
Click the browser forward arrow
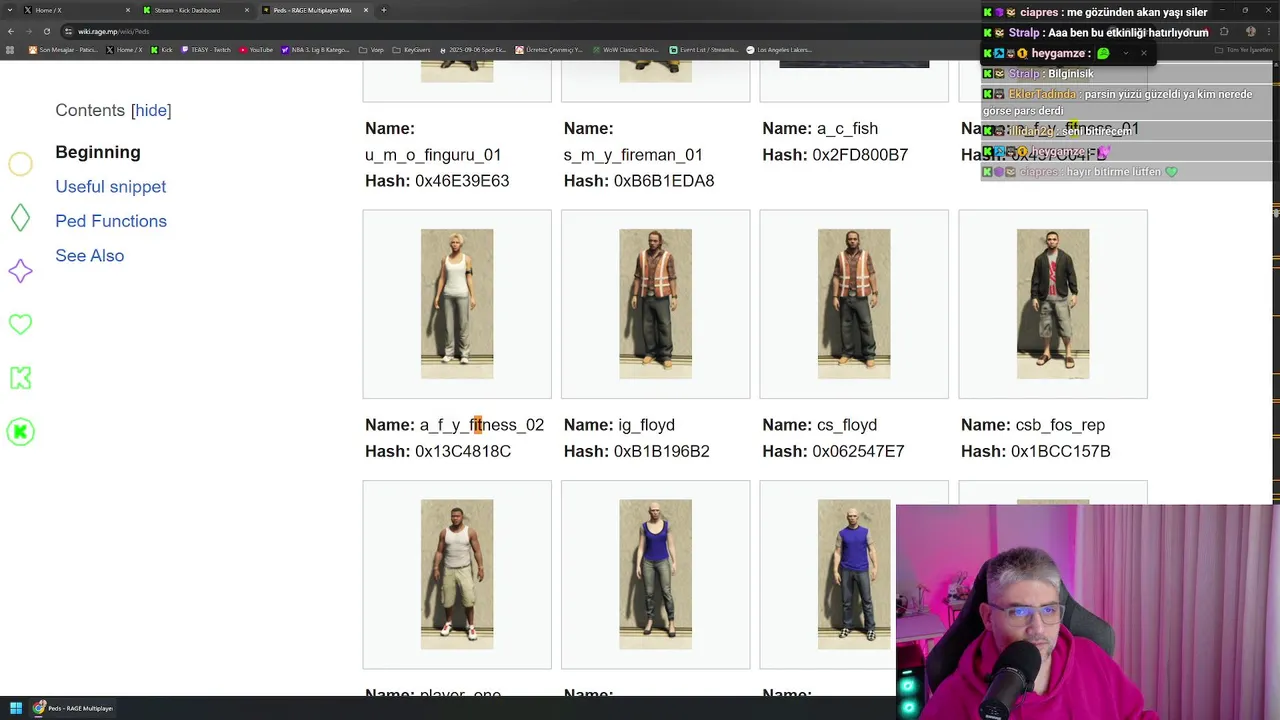(x=28, y=31)
